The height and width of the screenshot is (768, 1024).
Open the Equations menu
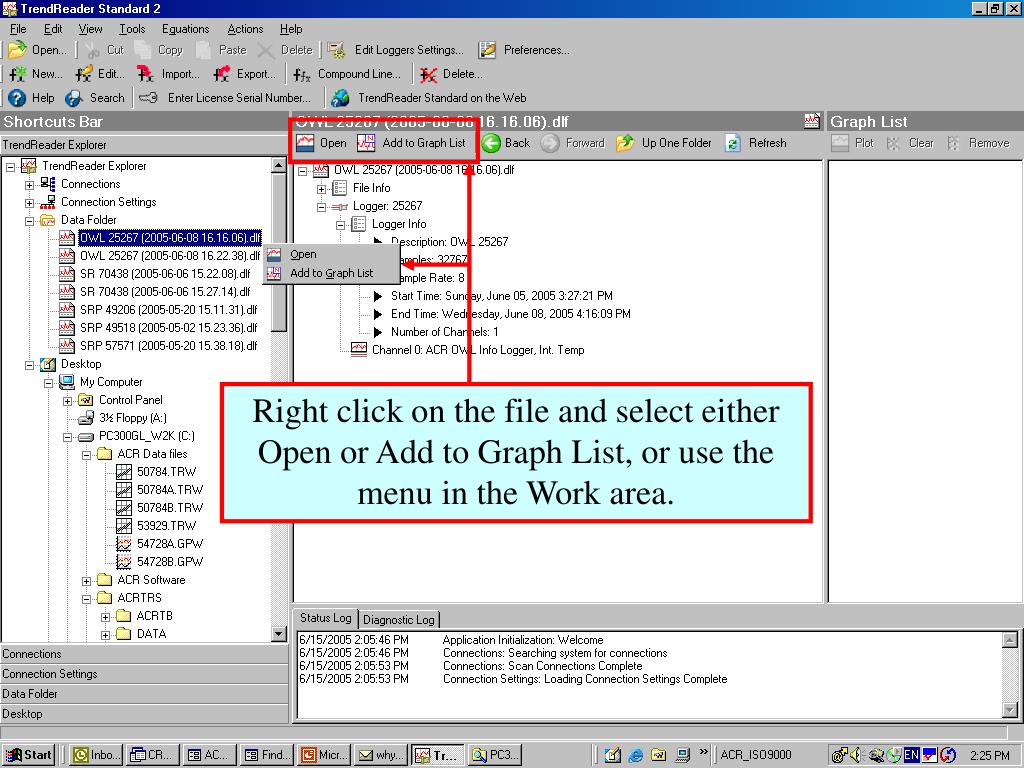[x=185, y=29]
